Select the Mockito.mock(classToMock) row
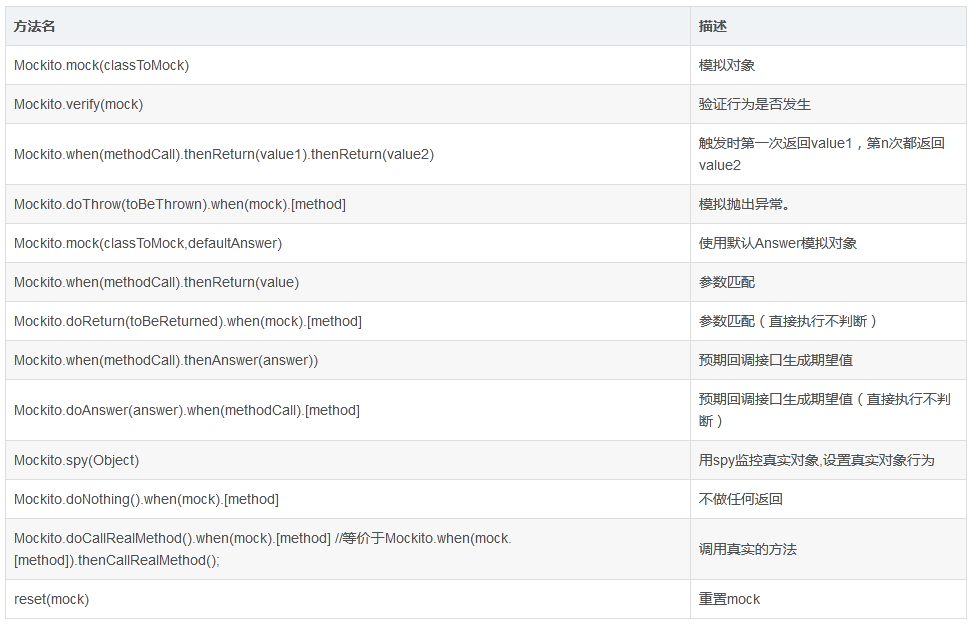 pyautogui.click(x=100, y=65)
